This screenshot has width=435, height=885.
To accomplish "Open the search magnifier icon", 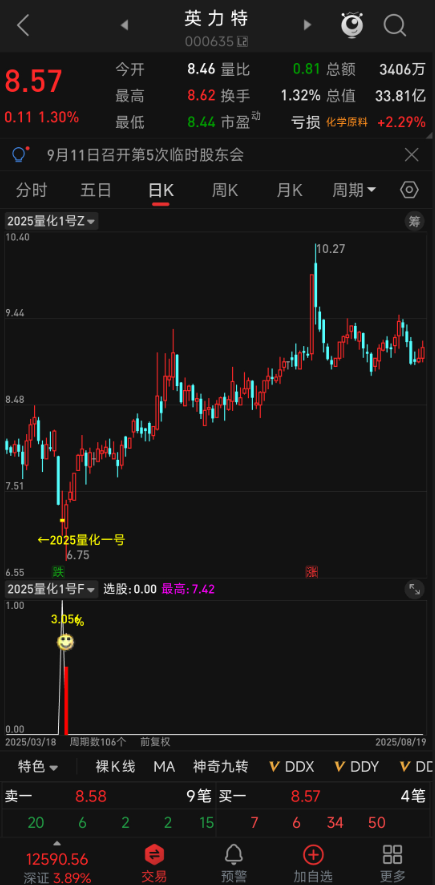I will (x=395, y=25).
